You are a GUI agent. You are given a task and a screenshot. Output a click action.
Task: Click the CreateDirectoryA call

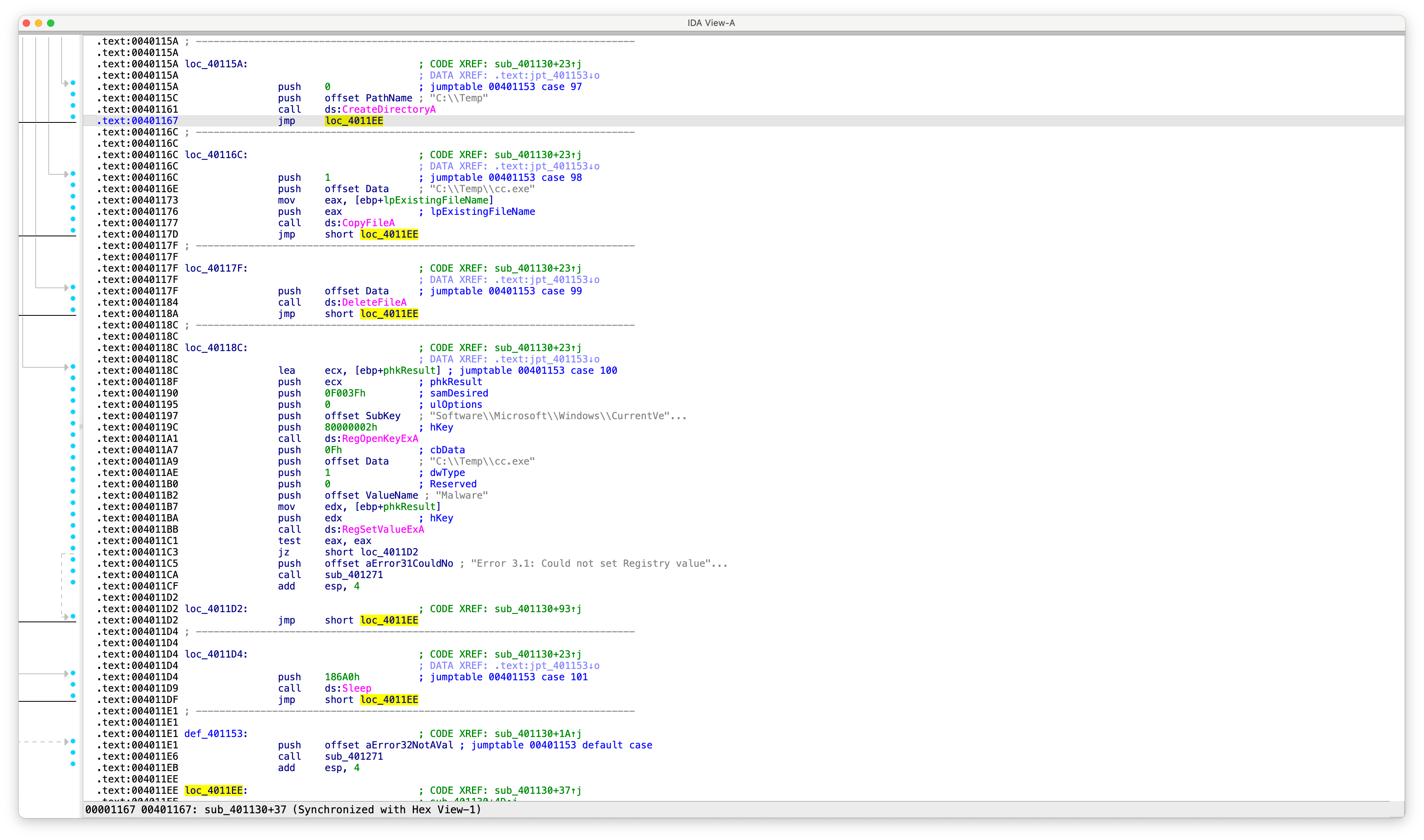(388, 109)
